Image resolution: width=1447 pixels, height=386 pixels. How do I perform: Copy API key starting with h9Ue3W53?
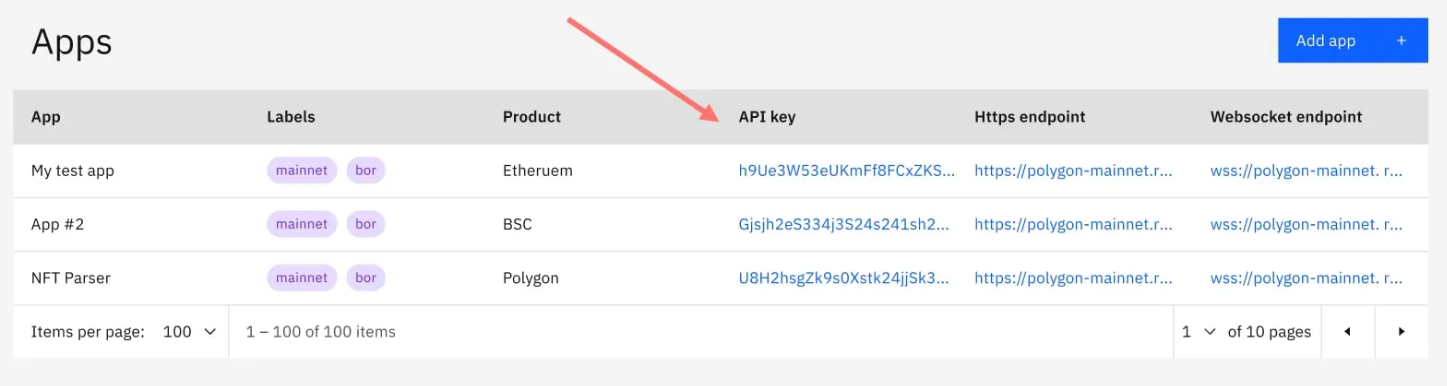846,170
